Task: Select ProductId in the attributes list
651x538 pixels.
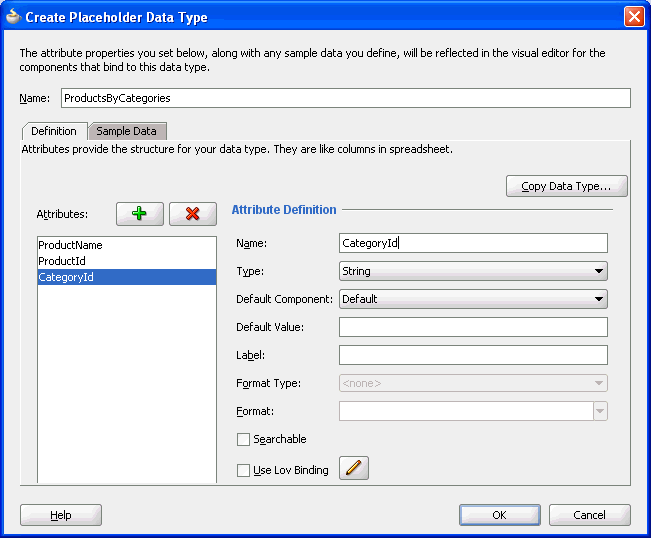Action: [x=127, y=261]
